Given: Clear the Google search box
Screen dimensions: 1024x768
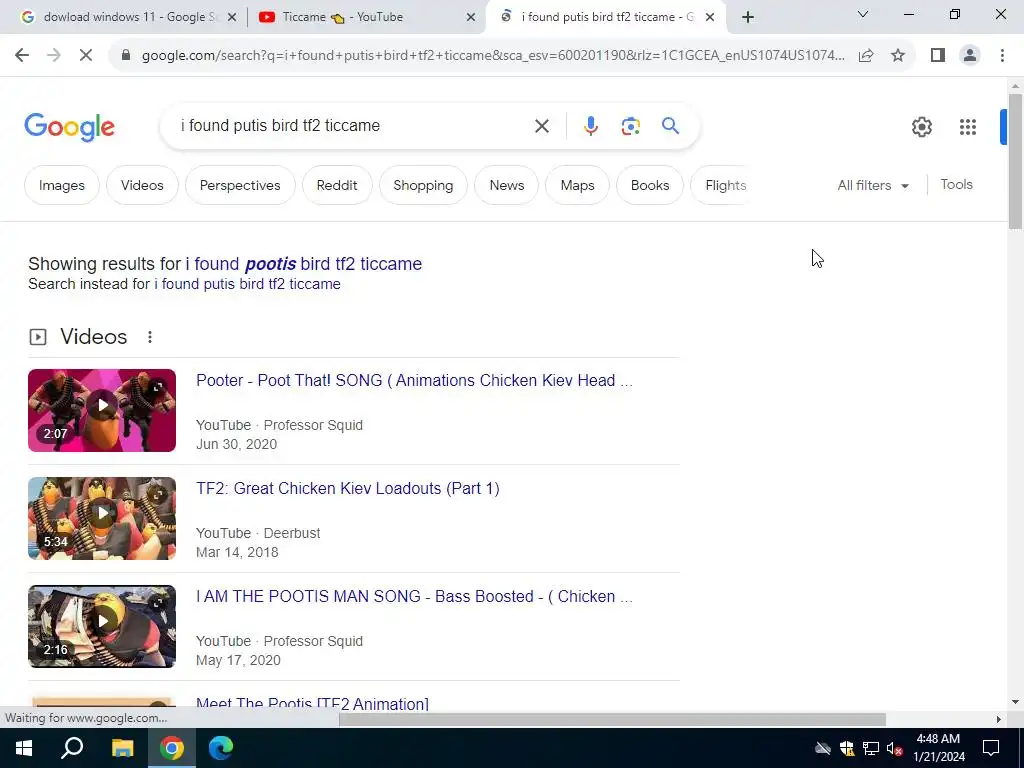Looking at the screenshot, I should 541,126.
